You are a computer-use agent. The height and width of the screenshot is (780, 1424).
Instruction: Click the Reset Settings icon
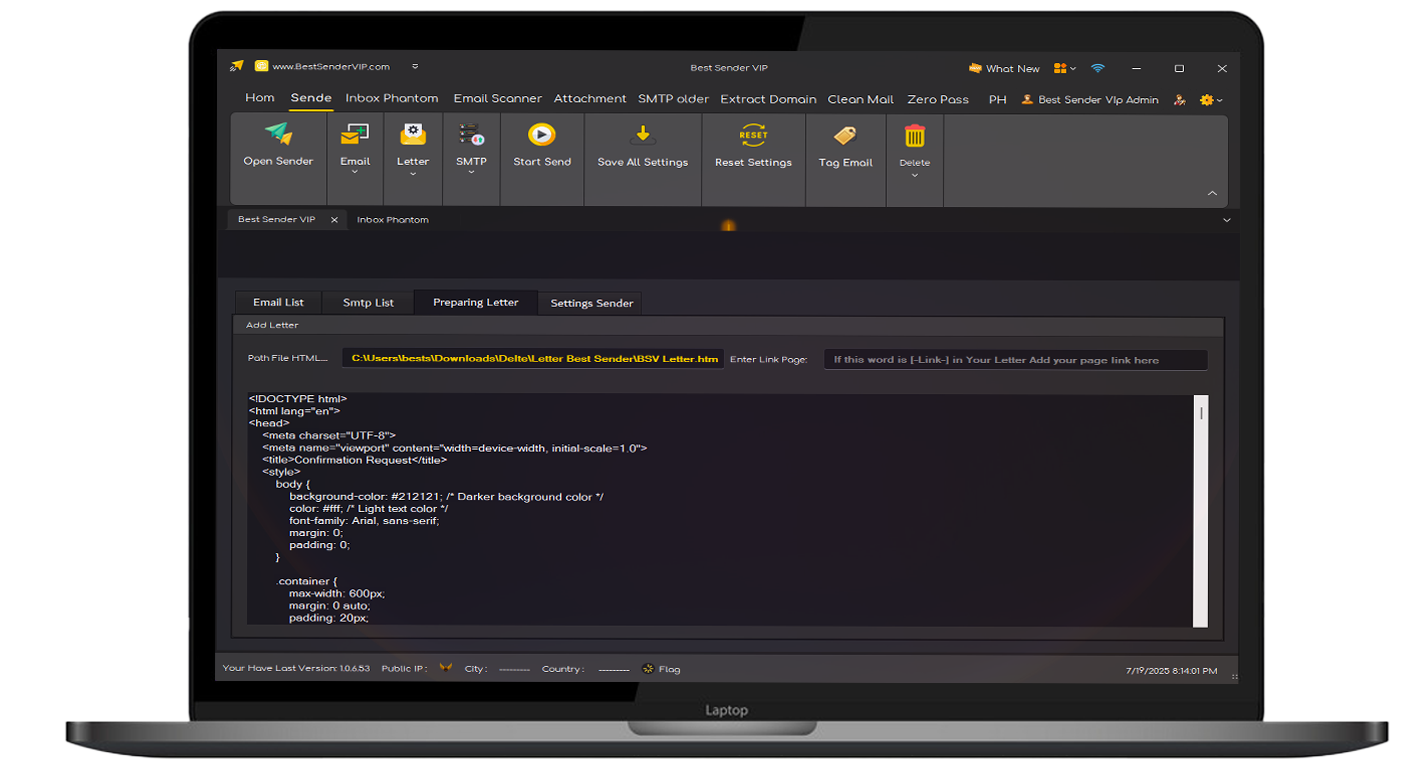click(753, 134)
